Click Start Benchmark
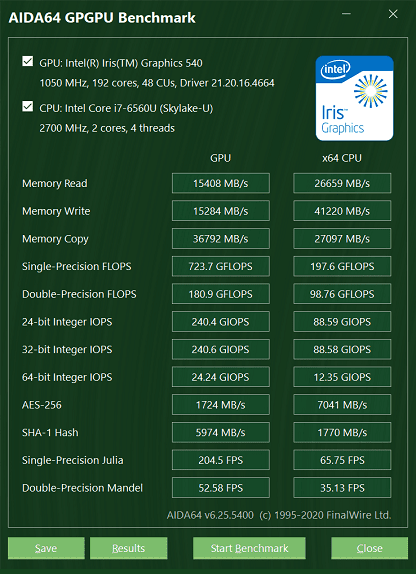 click(x=249, y=548)
